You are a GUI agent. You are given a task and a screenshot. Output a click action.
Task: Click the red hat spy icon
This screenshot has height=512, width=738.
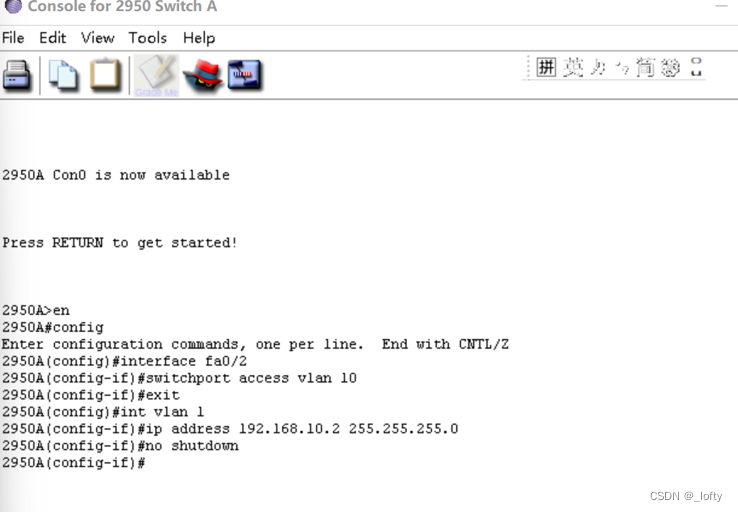coord(203,75)
